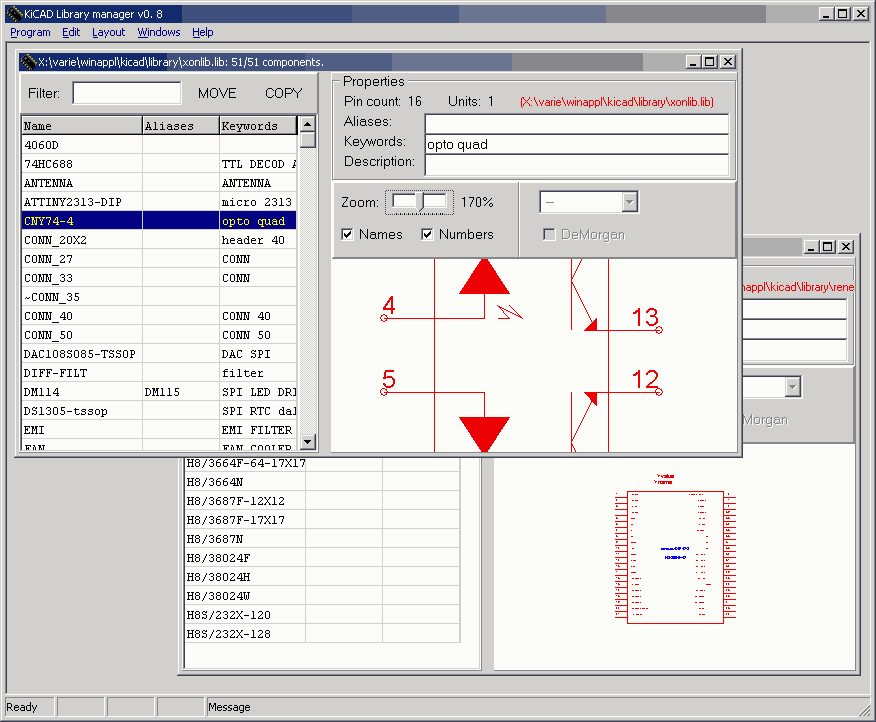This screenshot has height=722, width=876.
Task: Open the dropdown in the background library window
Action: click(792, 387)
